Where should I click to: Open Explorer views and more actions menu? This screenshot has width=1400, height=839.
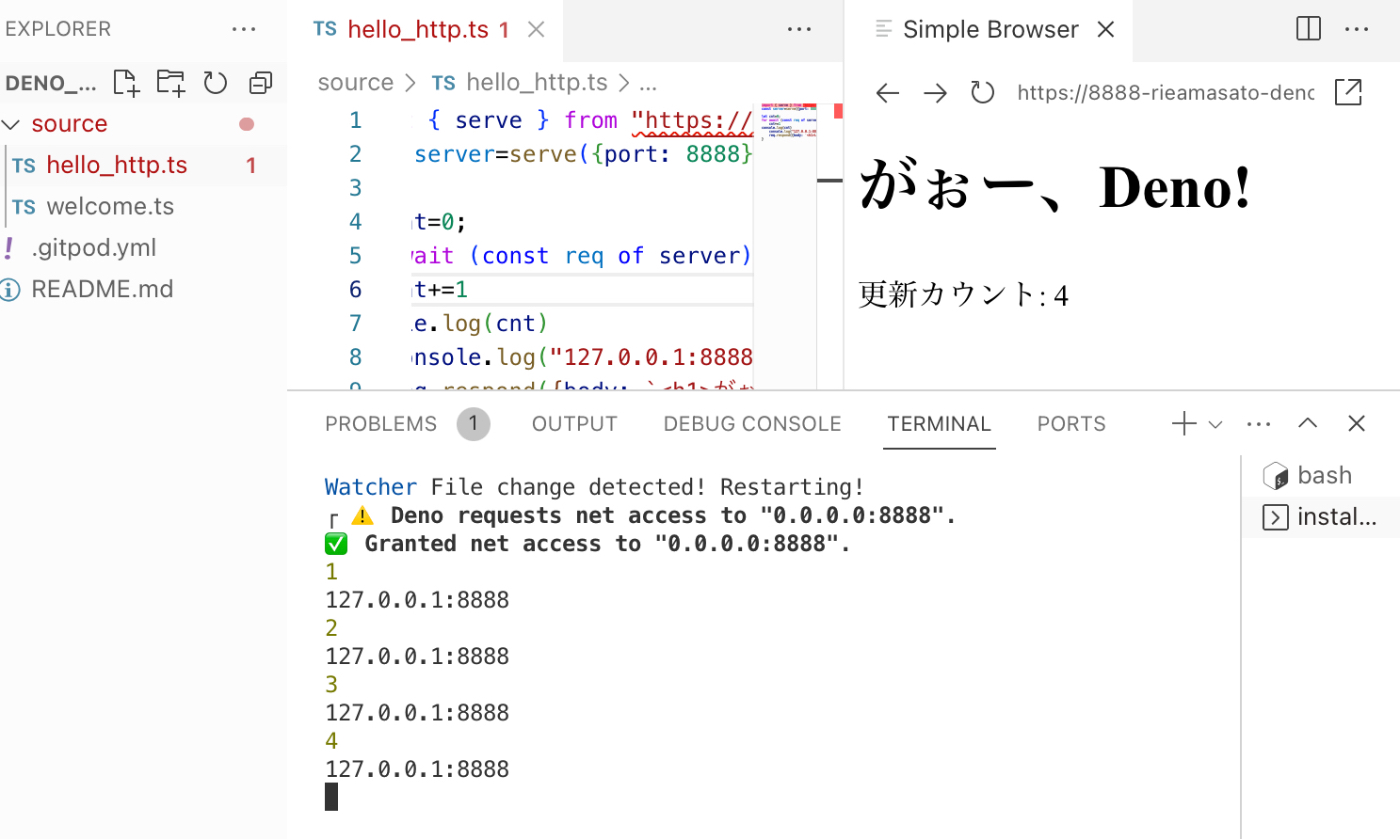(x=243, y=29)
